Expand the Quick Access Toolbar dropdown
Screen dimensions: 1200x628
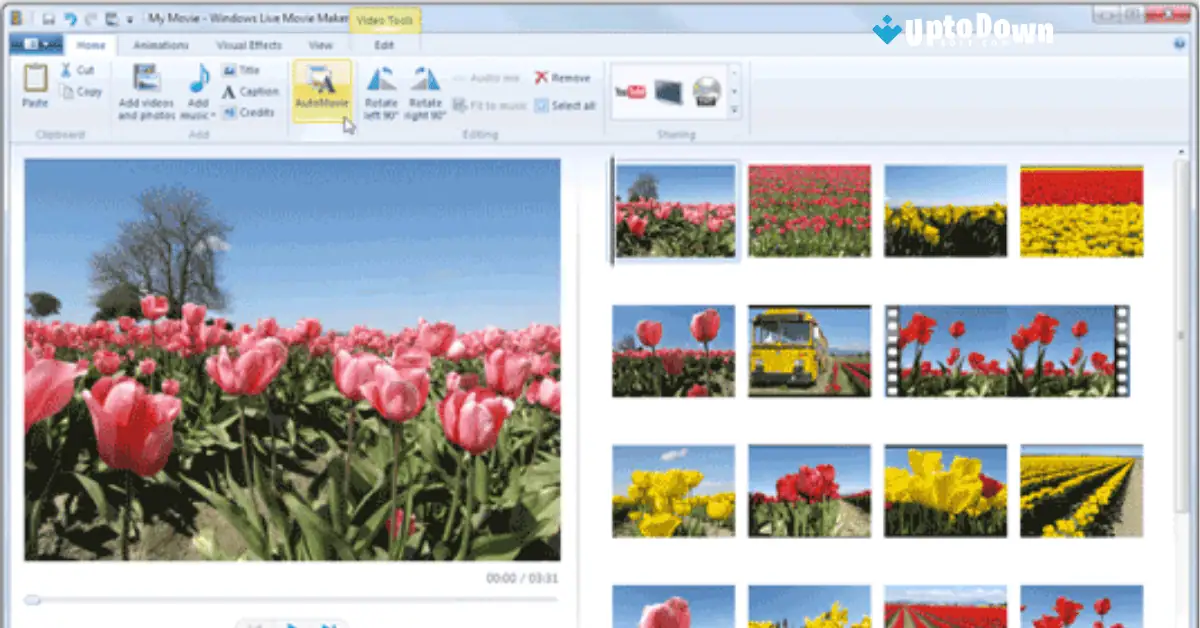(x=131, y=16)
